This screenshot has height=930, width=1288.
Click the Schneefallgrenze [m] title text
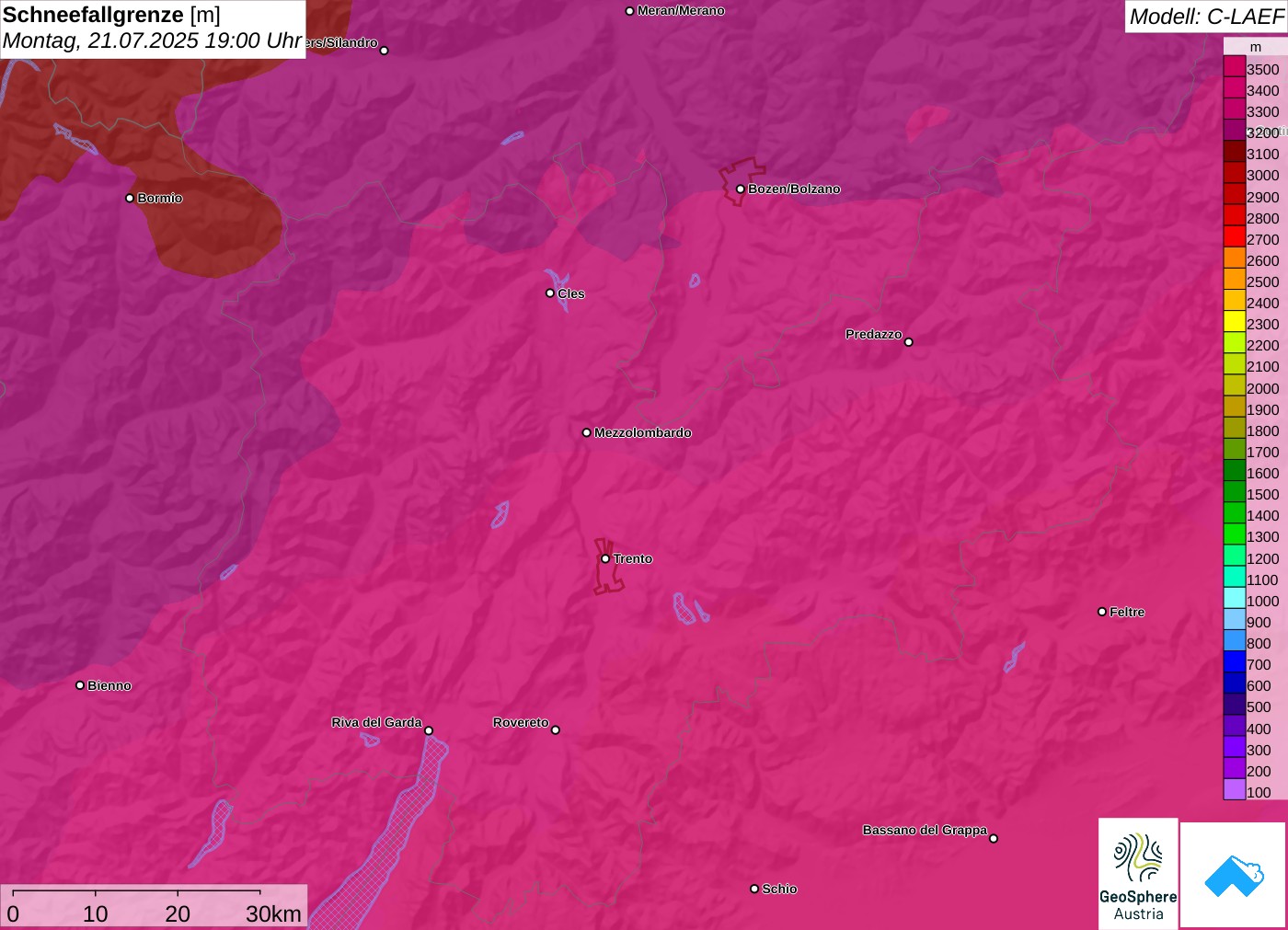tap(111, 15)
